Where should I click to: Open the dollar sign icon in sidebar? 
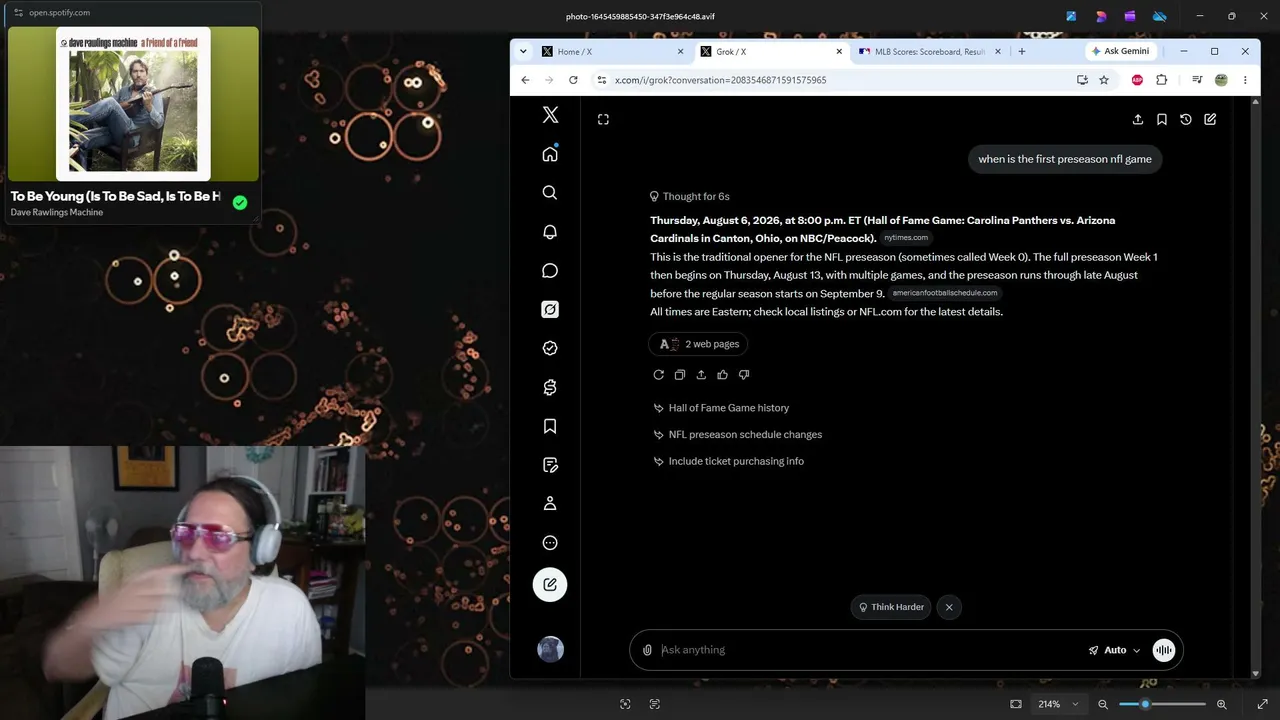[550, 387]
